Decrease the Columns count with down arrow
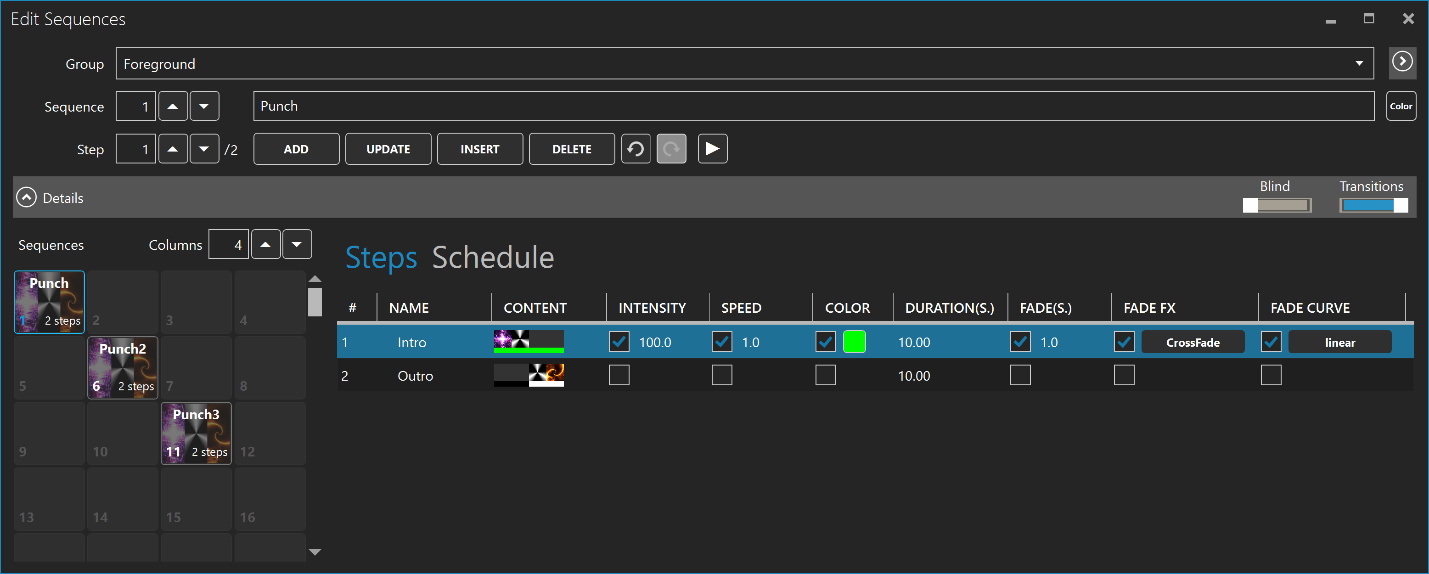1429x574 pixels. tap(297, 244)
